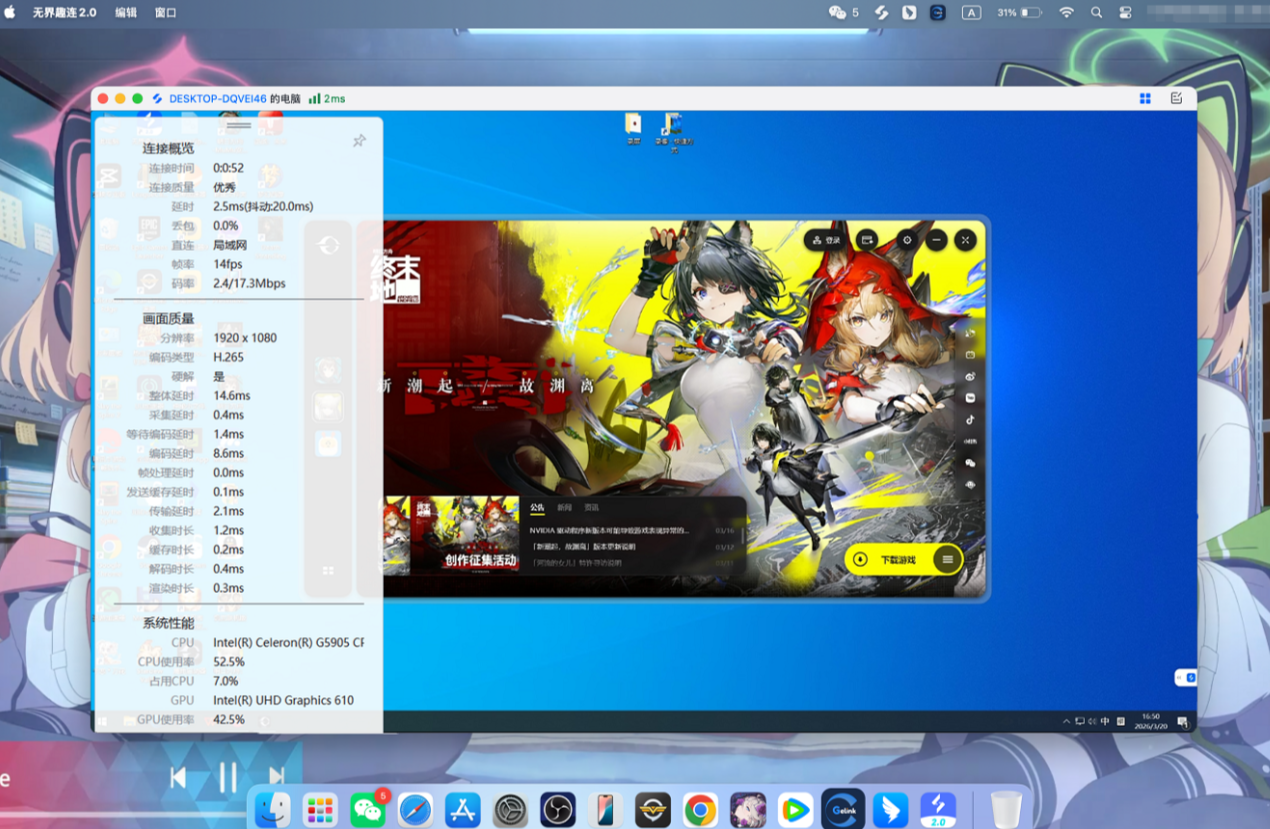Click the note edit icon in title bar
The width and height of the screenshot is (1270, 829).
1176,98
